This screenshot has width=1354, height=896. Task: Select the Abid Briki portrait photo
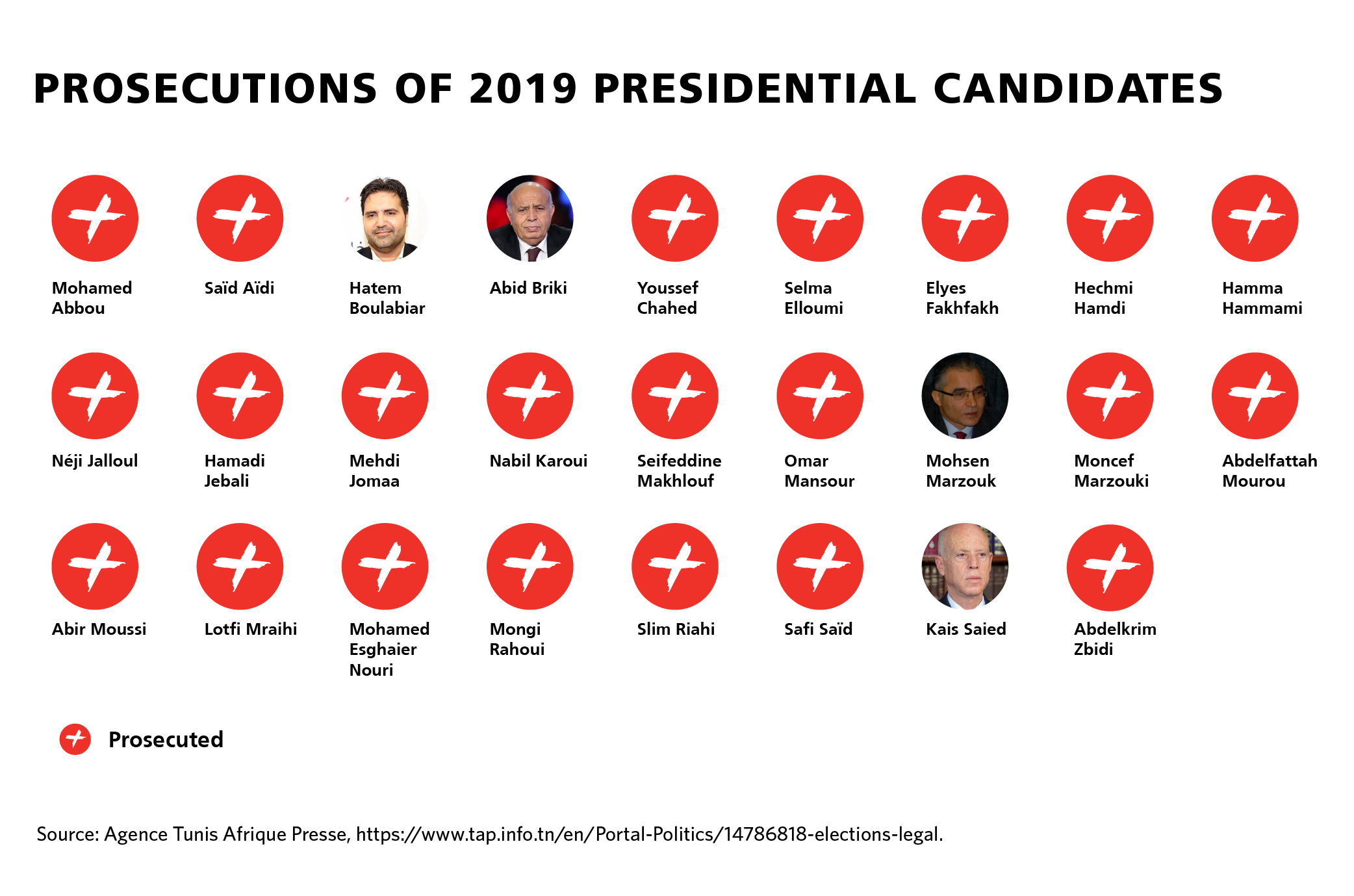tap(530, 218)
